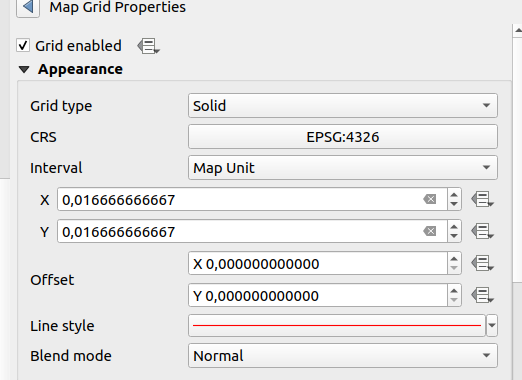522x380 pixels.
Task: Open the Interval unit dropdown
Action: (x=343, y=167)
